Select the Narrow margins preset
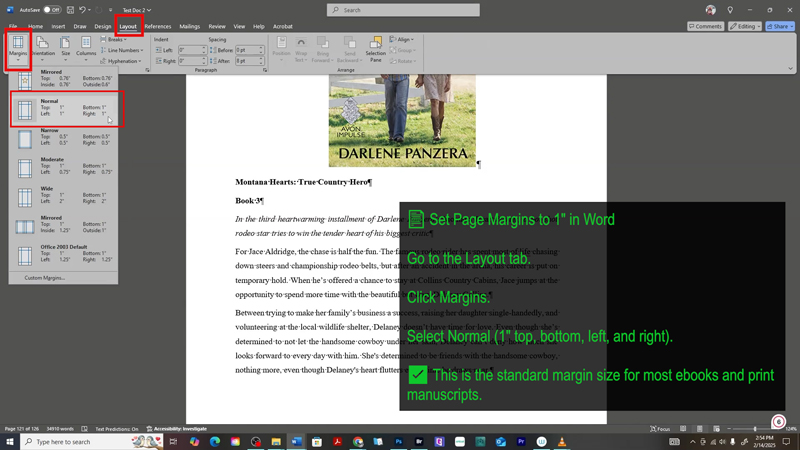This screenshot has height=450, width=800. coord(64,138)
